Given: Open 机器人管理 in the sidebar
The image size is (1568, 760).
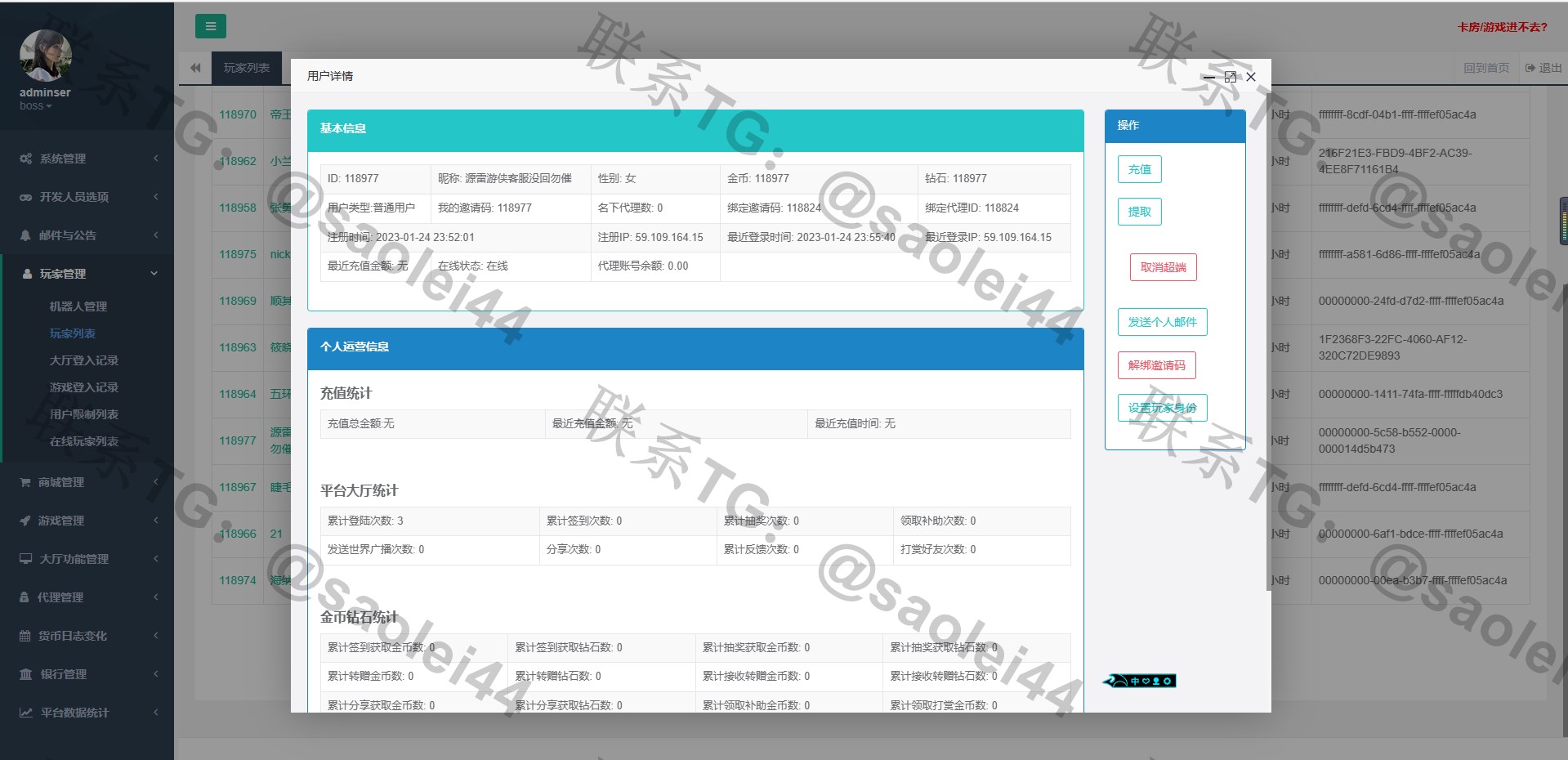Looking at the screenshot, I should click(x=78, y=306).
